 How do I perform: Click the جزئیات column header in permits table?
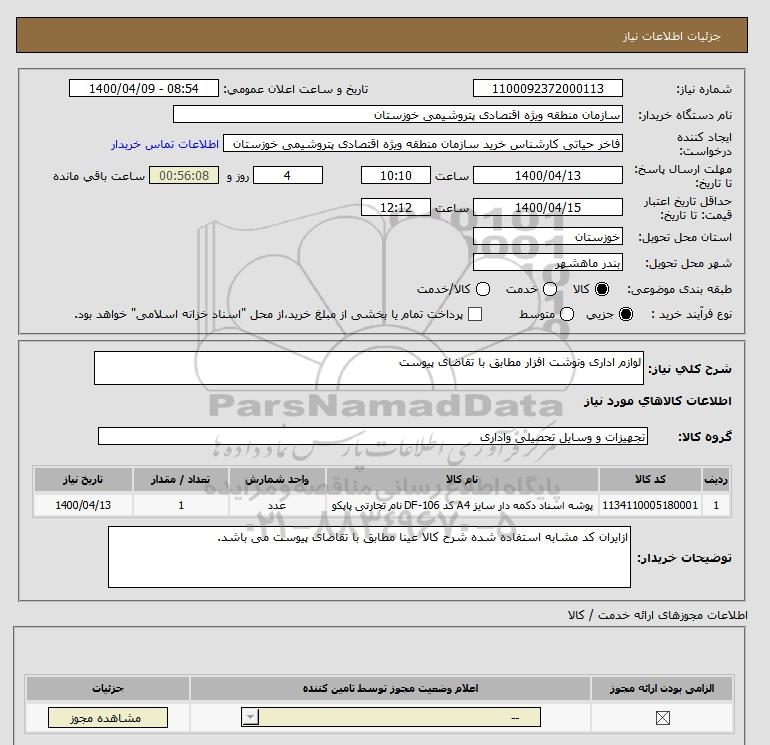coord(108,689)
